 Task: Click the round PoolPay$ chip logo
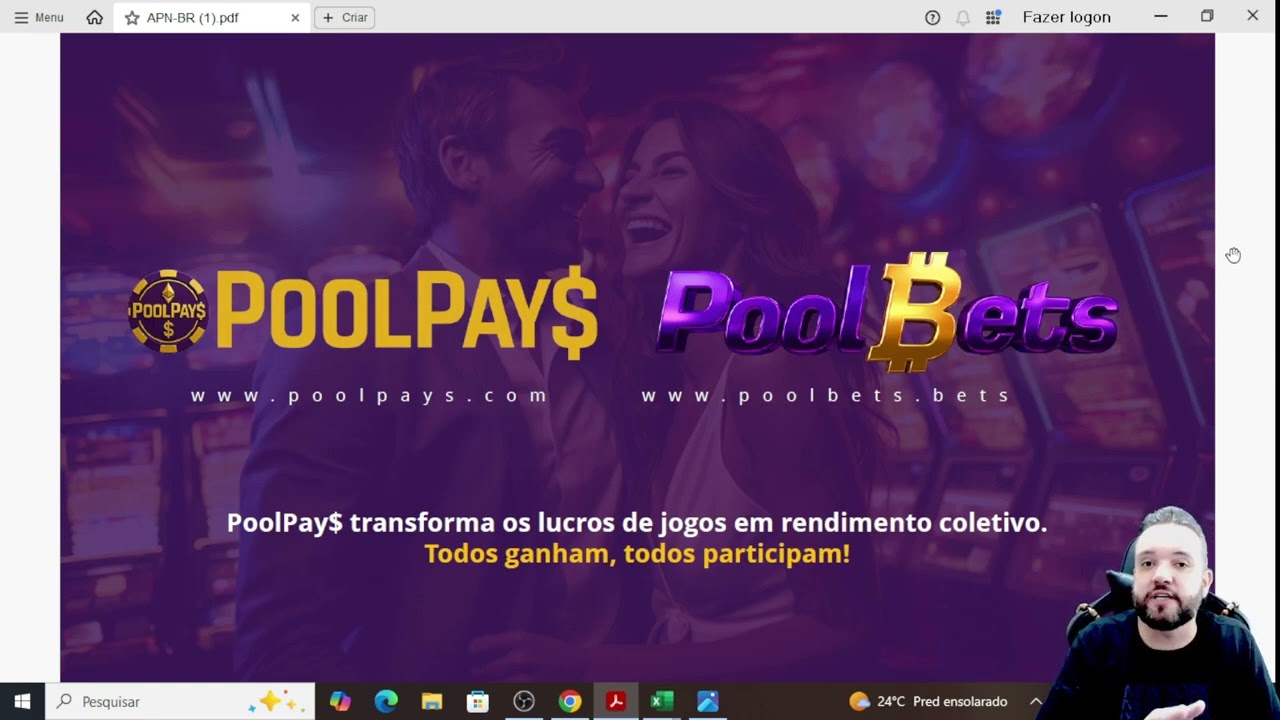pos(167,311)
